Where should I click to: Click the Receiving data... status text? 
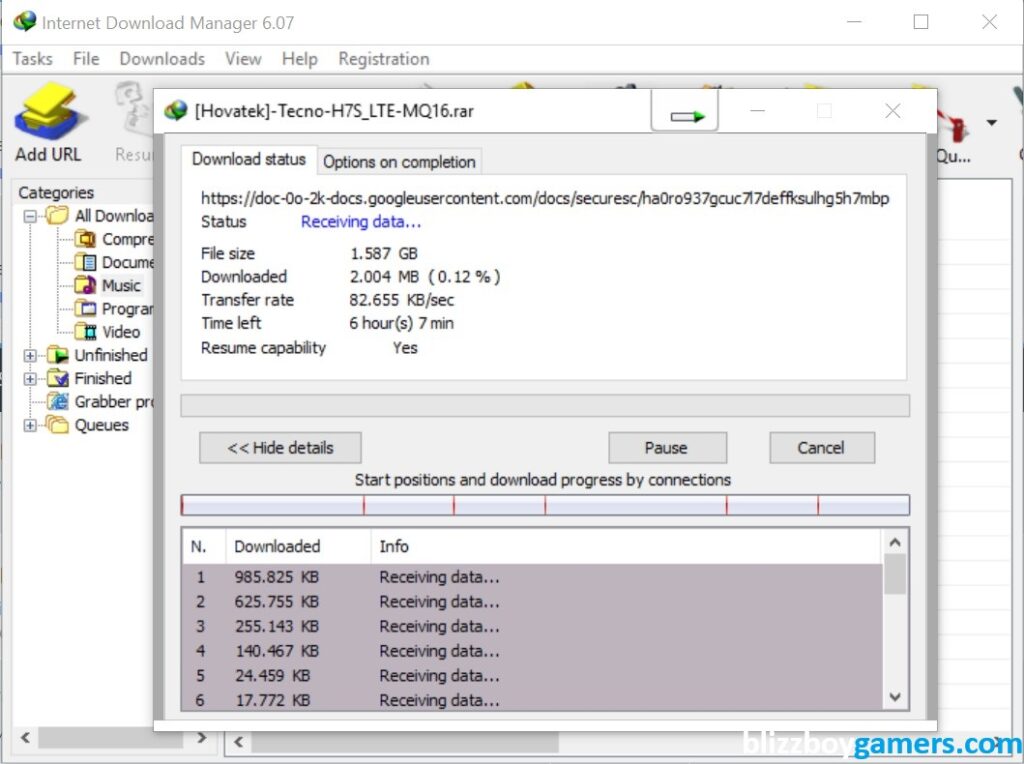[361, 222]
